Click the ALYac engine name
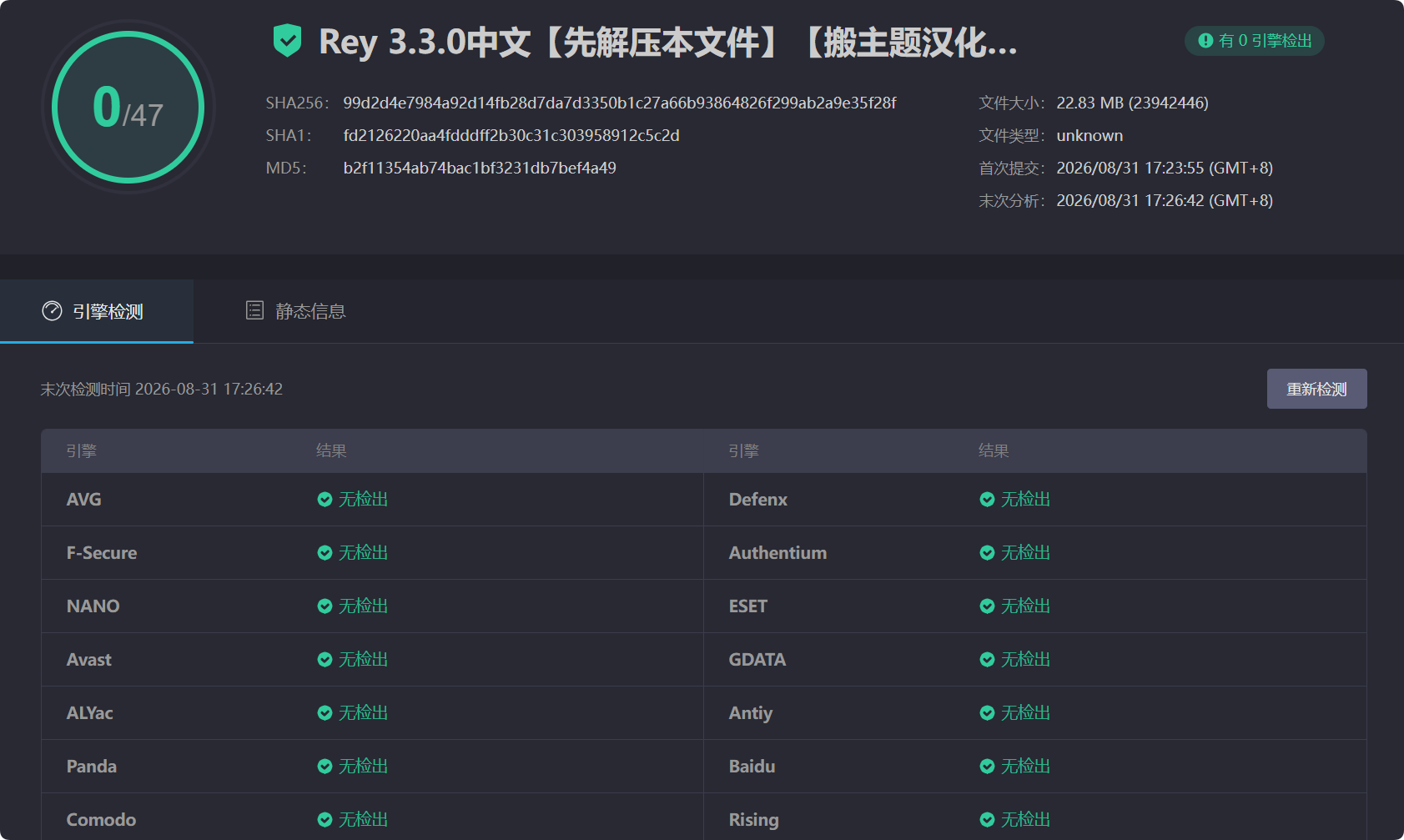 coord(90,713)
